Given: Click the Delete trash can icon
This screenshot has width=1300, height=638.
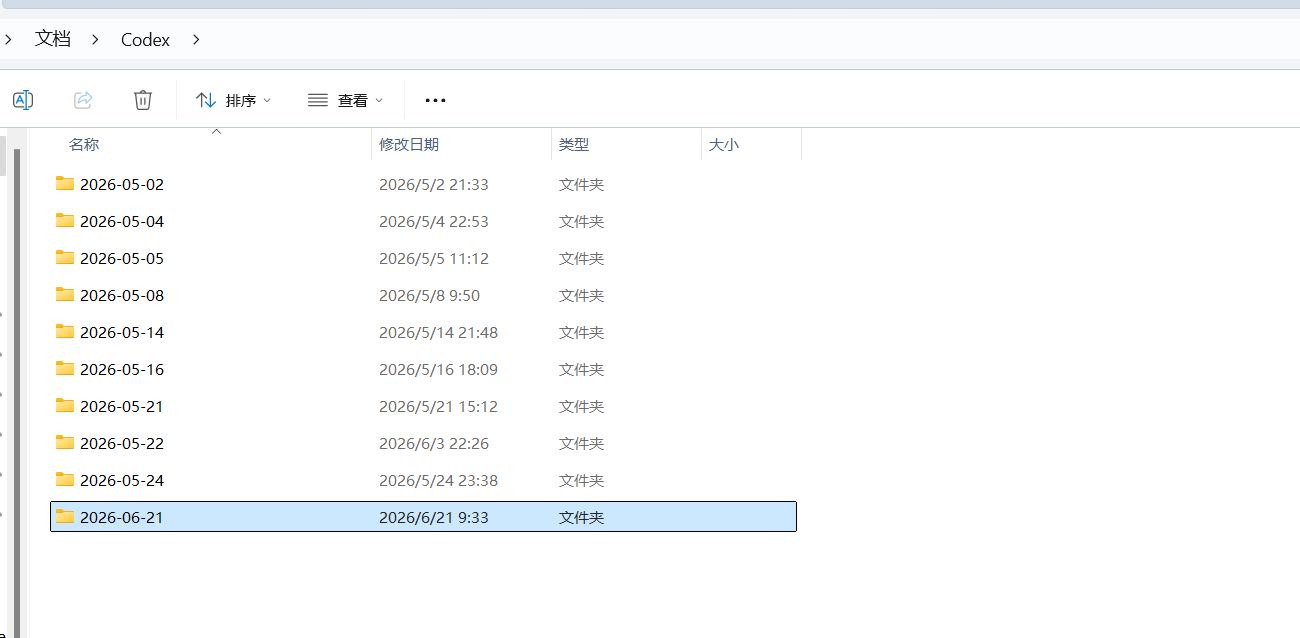Looking at the screenshot, I should coord(143,100).
